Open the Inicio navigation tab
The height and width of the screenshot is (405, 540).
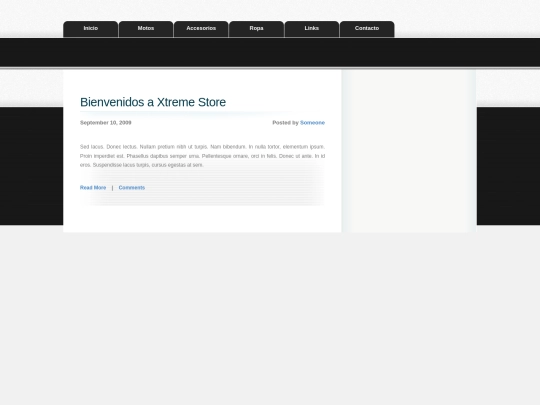point(91,29)
